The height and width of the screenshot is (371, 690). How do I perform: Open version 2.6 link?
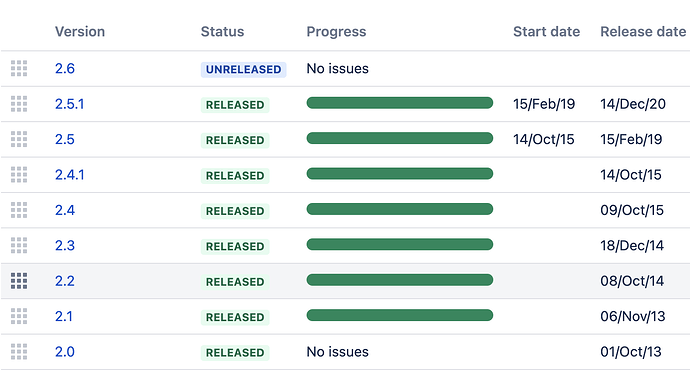coord(65,69)
